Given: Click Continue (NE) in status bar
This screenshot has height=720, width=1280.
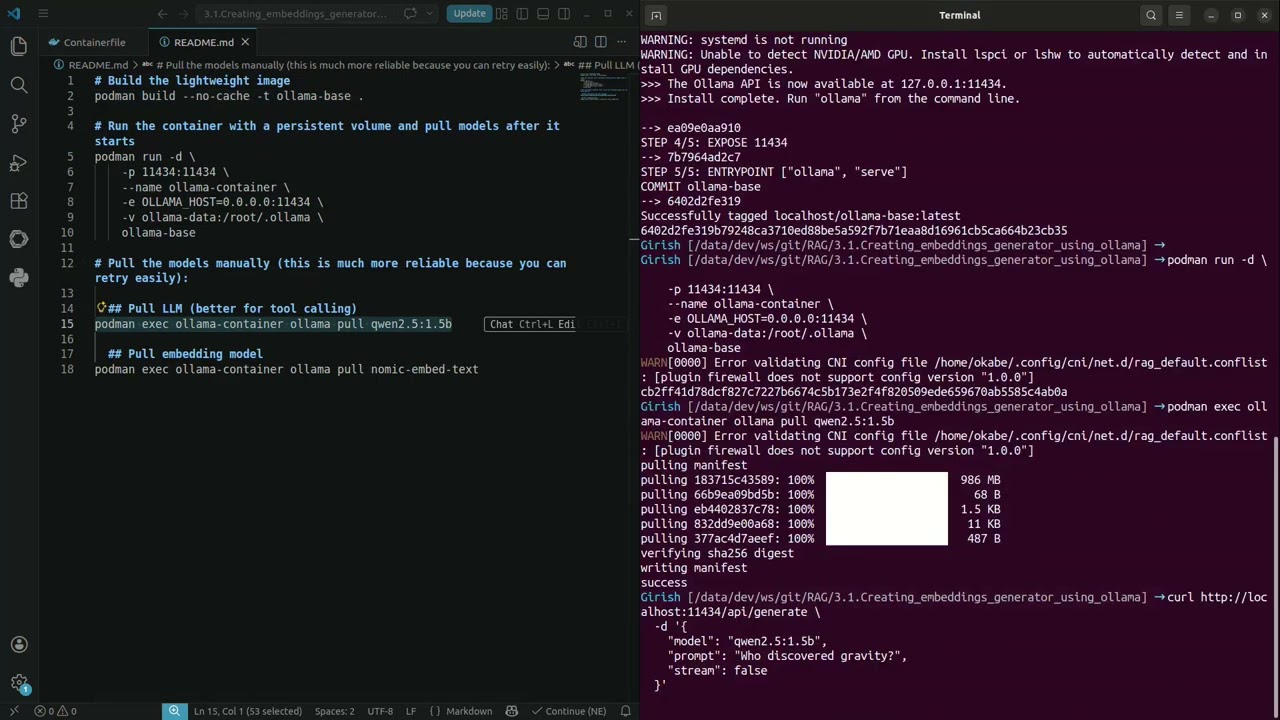Looking at the screenshot, I should pyautogui.click(x=568, y=711).
